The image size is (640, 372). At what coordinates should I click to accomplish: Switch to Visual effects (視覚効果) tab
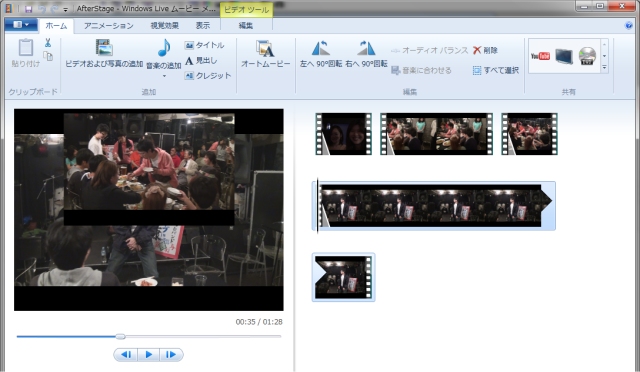(x=164, y=26)
